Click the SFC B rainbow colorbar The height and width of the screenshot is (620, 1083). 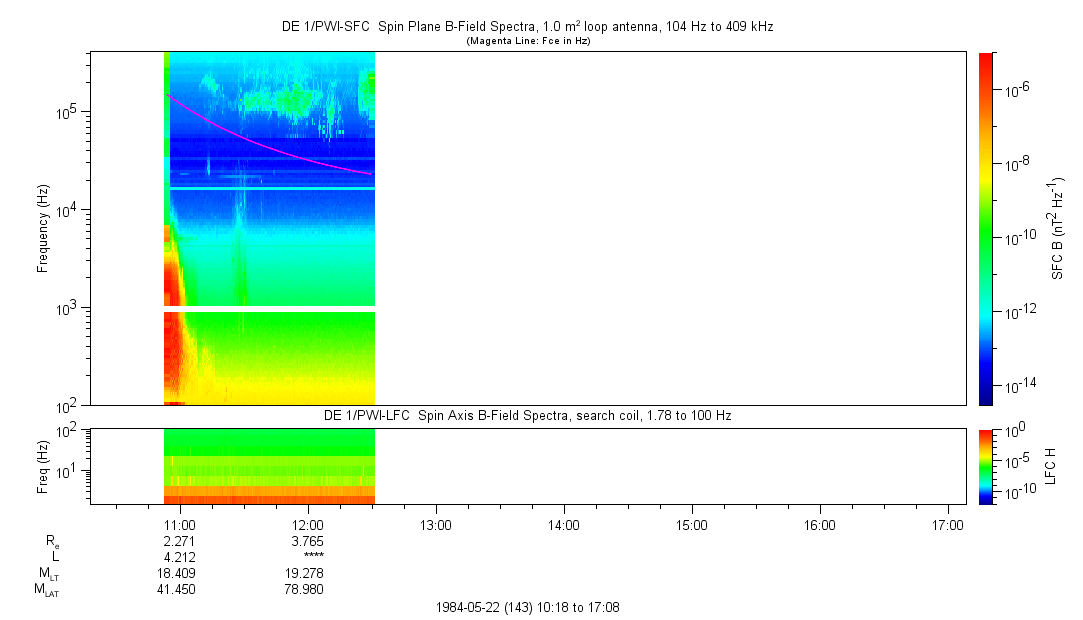[x=986, y=228]
